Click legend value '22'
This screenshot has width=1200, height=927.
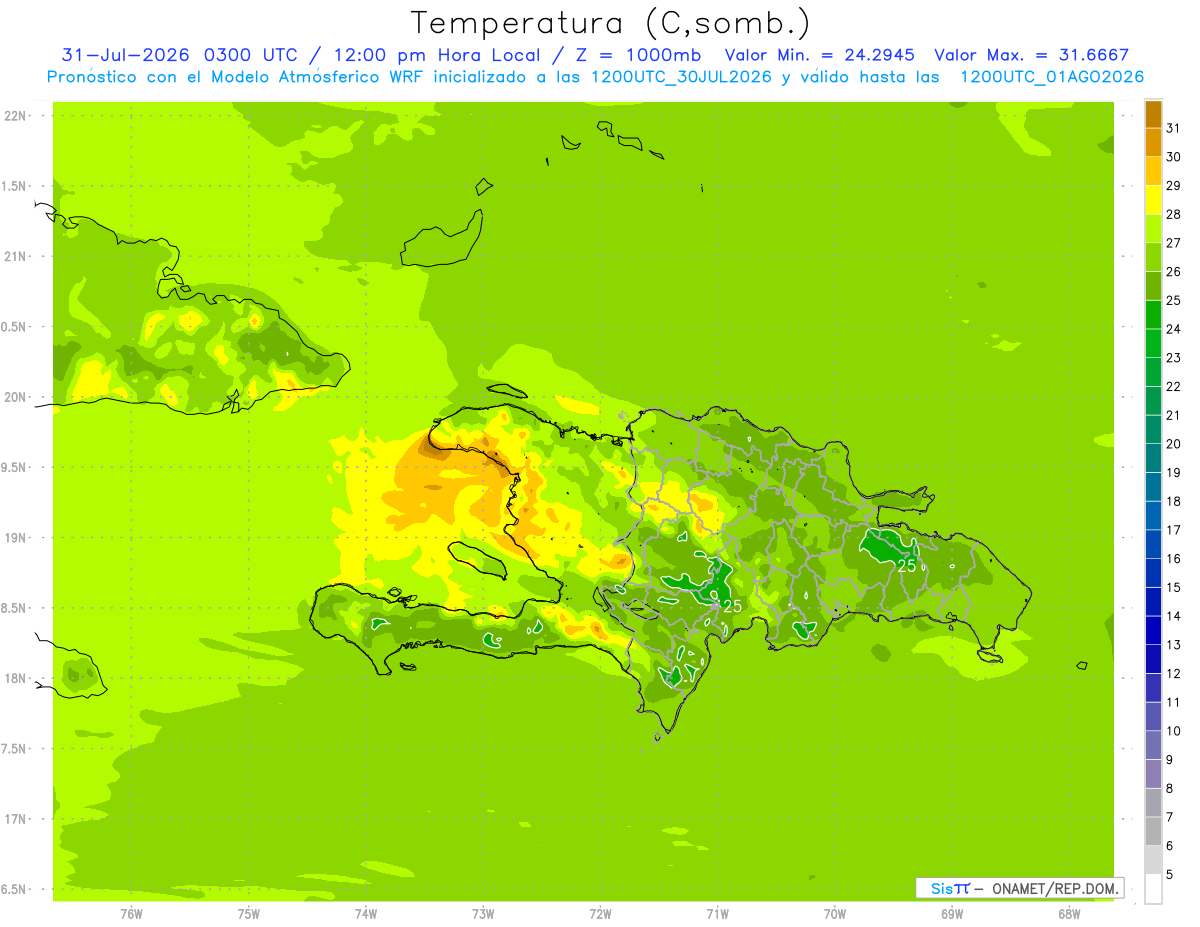point(1174,386)
